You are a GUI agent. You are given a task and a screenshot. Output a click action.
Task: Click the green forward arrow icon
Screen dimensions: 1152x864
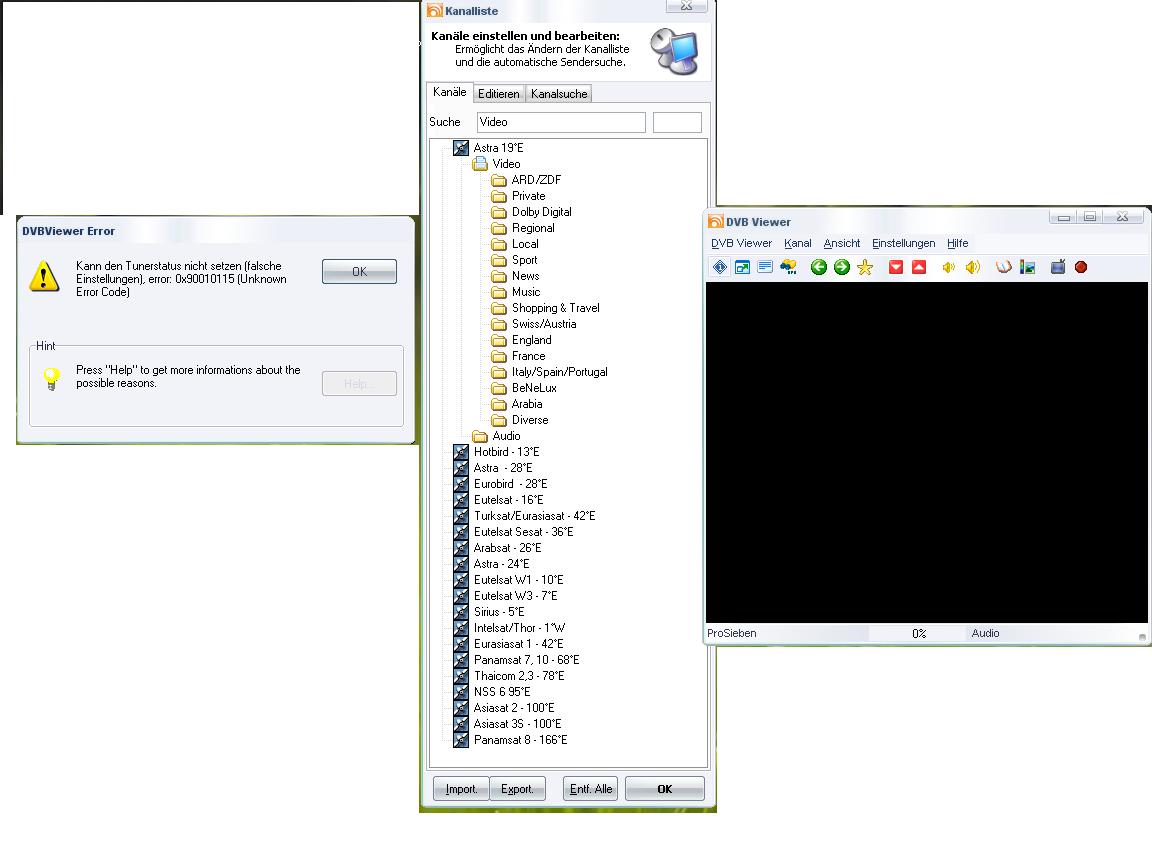click(842, 267)
